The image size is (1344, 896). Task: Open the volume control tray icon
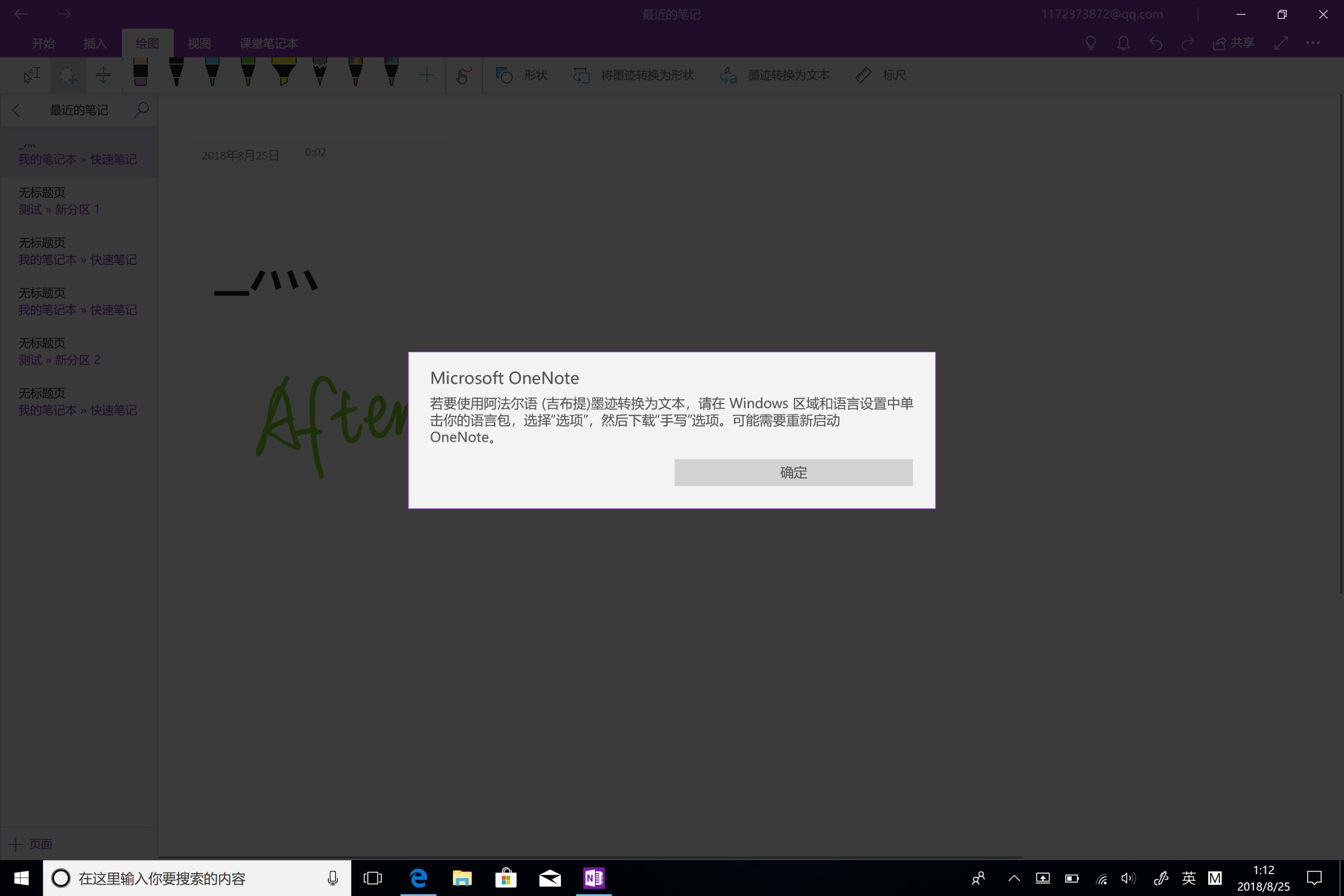[1128, 878]
